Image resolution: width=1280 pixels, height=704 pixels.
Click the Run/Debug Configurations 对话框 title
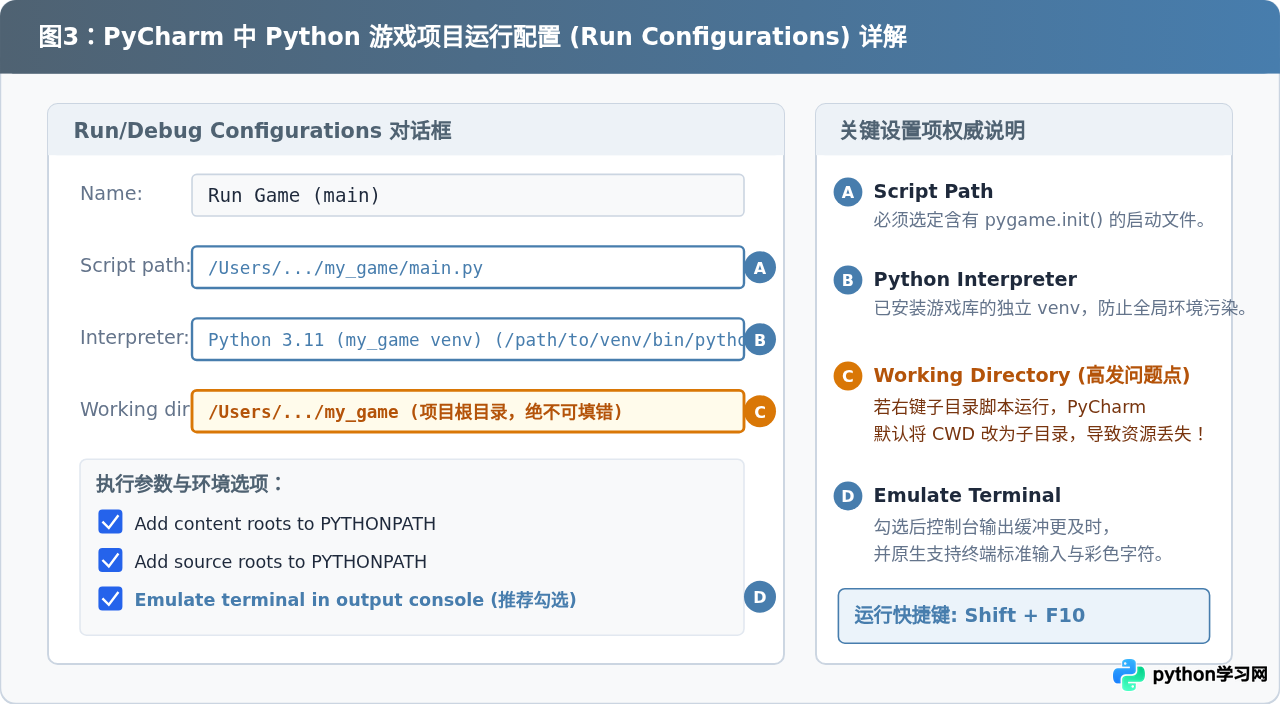pyautogui.click(x=263, y=131)
